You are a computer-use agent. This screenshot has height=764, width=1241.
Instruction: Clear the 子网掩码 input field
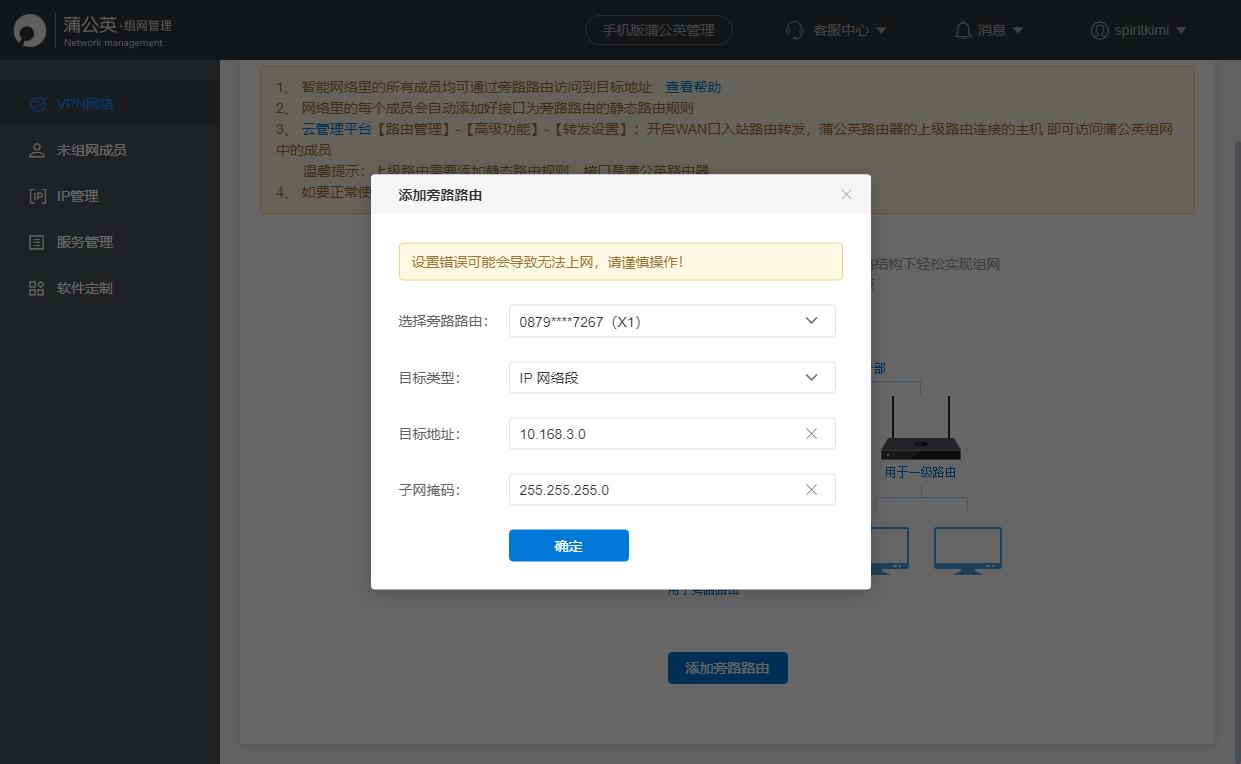[811, 489]
